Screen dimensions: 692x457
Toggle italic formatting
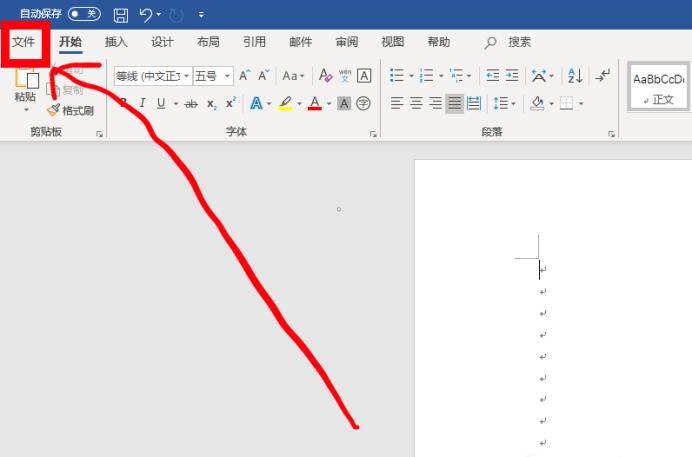[x=142, y=103]
